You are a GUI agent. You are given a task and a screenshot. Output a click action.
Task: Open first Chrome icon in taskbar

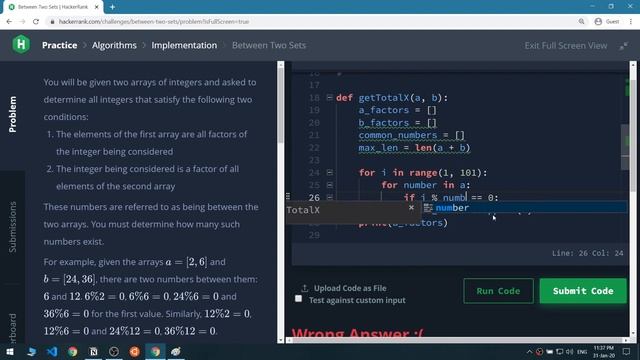[x=73, y=352]
